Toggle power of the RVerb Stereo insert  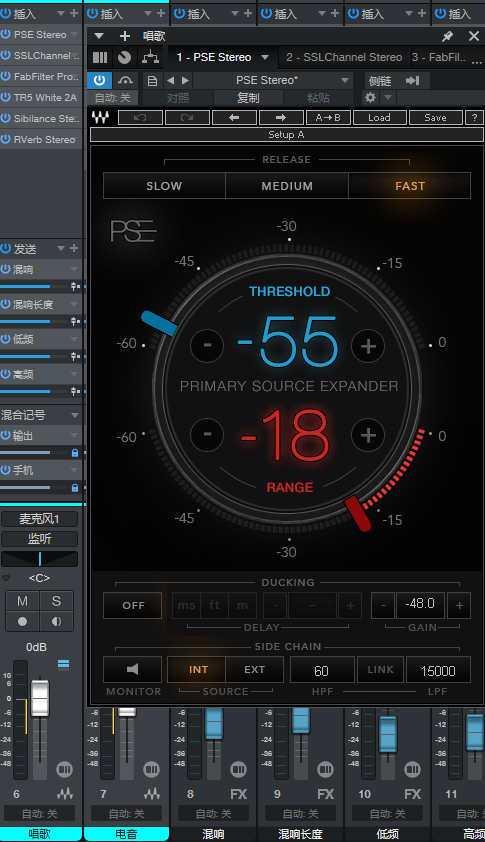(5, 139)
